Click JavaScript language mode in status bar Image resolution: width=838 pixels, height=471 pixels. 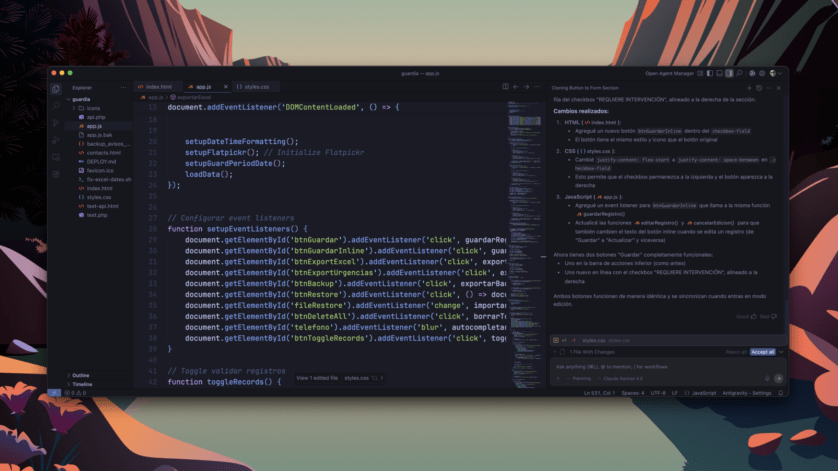(x=700, y=393)
